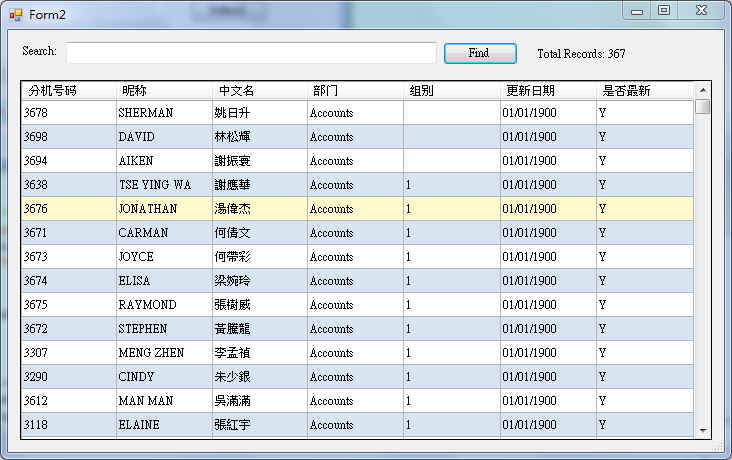Select Chinese name cell 林松輝
The width and height of the screenshot is (732, 460).
pyautogui.click(x=260, y=137)
